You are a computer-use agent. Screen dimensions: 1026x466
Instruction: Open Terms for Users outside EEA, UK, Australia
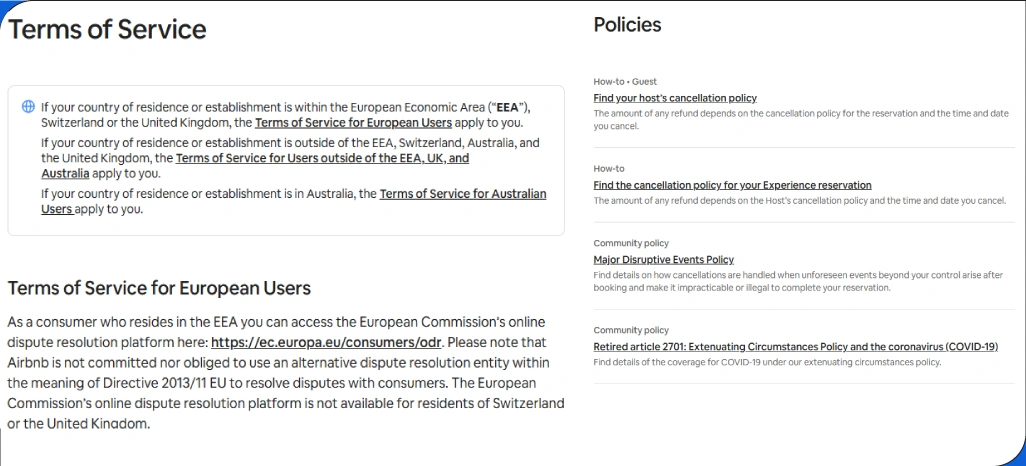pyautogui.click(x=322, y=158)
